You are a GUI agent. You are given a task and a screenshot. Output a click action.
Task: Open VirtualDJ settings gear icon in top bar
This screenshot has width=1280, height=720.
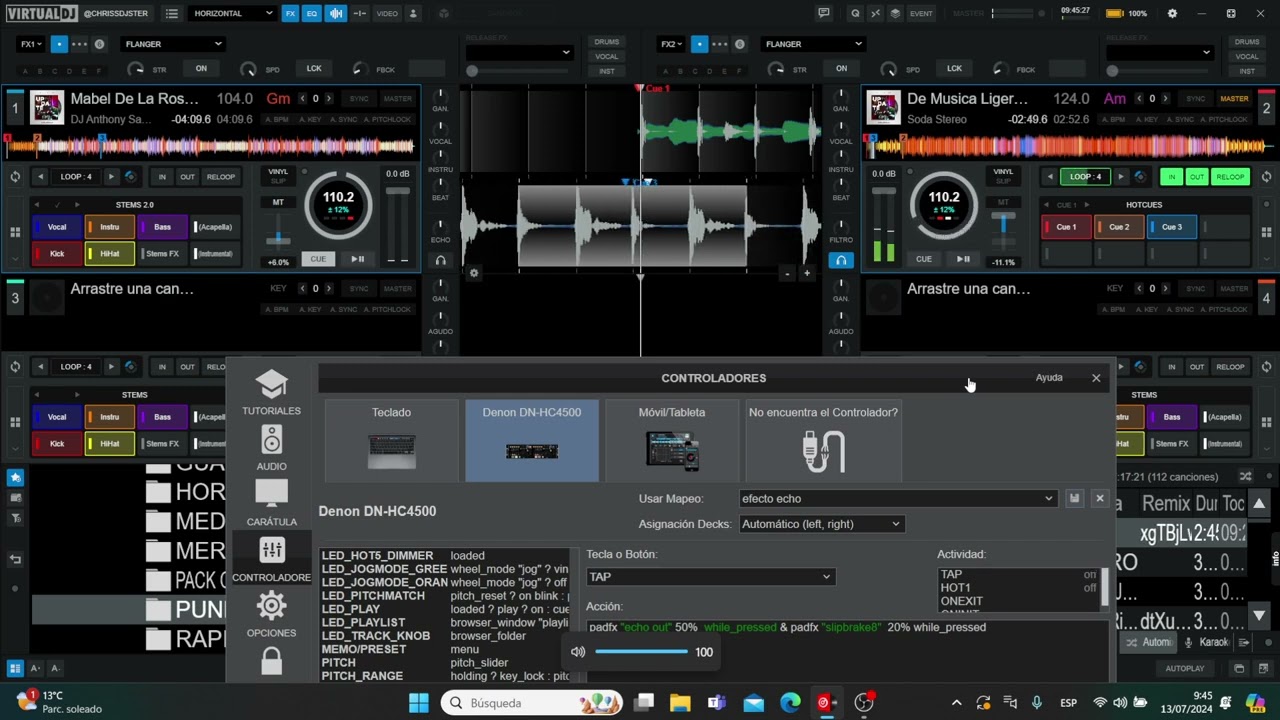tap(1172, 13)
